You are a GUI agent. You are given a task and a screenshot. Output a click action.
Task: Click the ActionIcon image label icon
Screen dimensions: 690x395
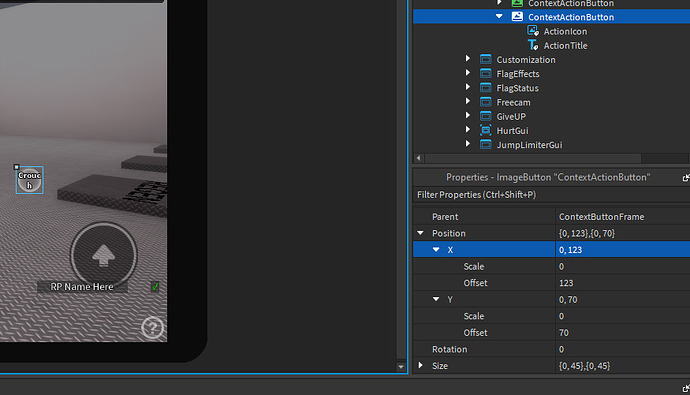pos(533,31)
